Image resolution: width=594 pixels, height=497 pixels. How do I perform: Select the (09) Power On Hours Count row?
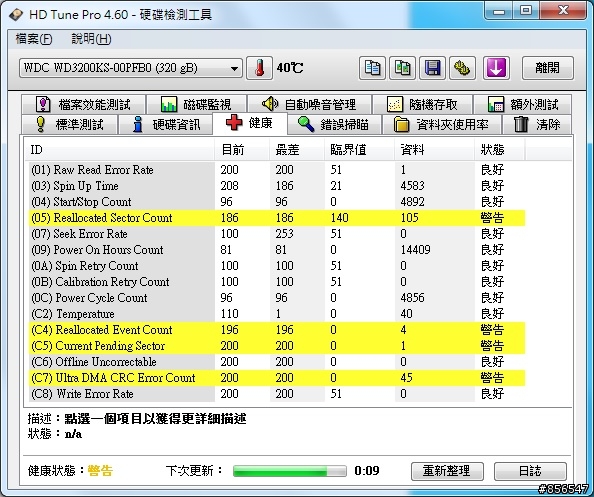pos(277,250)
